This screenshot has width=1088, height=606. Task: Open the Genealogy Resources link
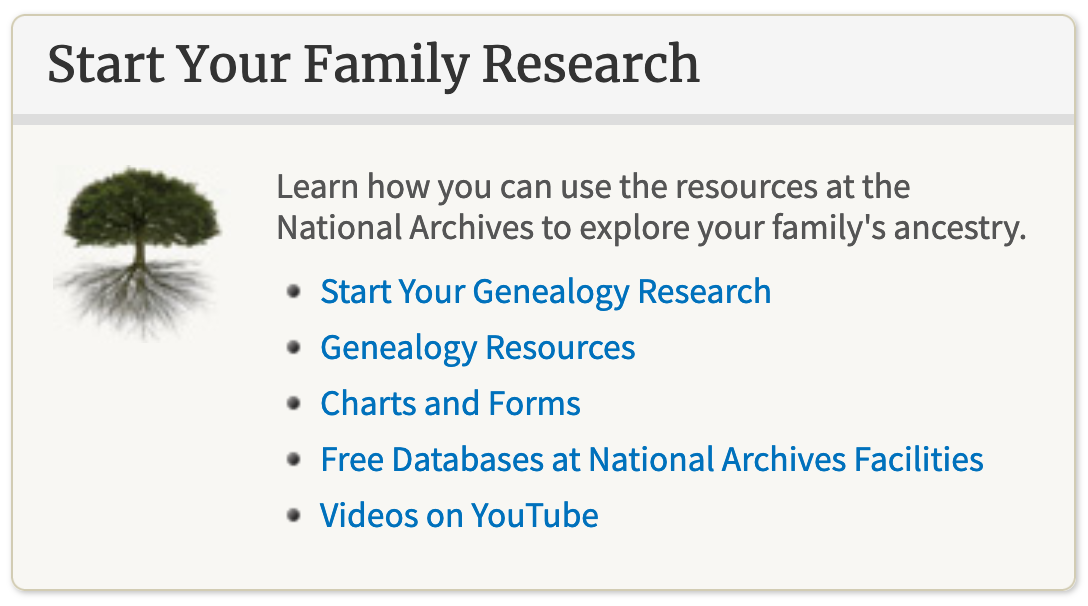(x=477, y=348)
